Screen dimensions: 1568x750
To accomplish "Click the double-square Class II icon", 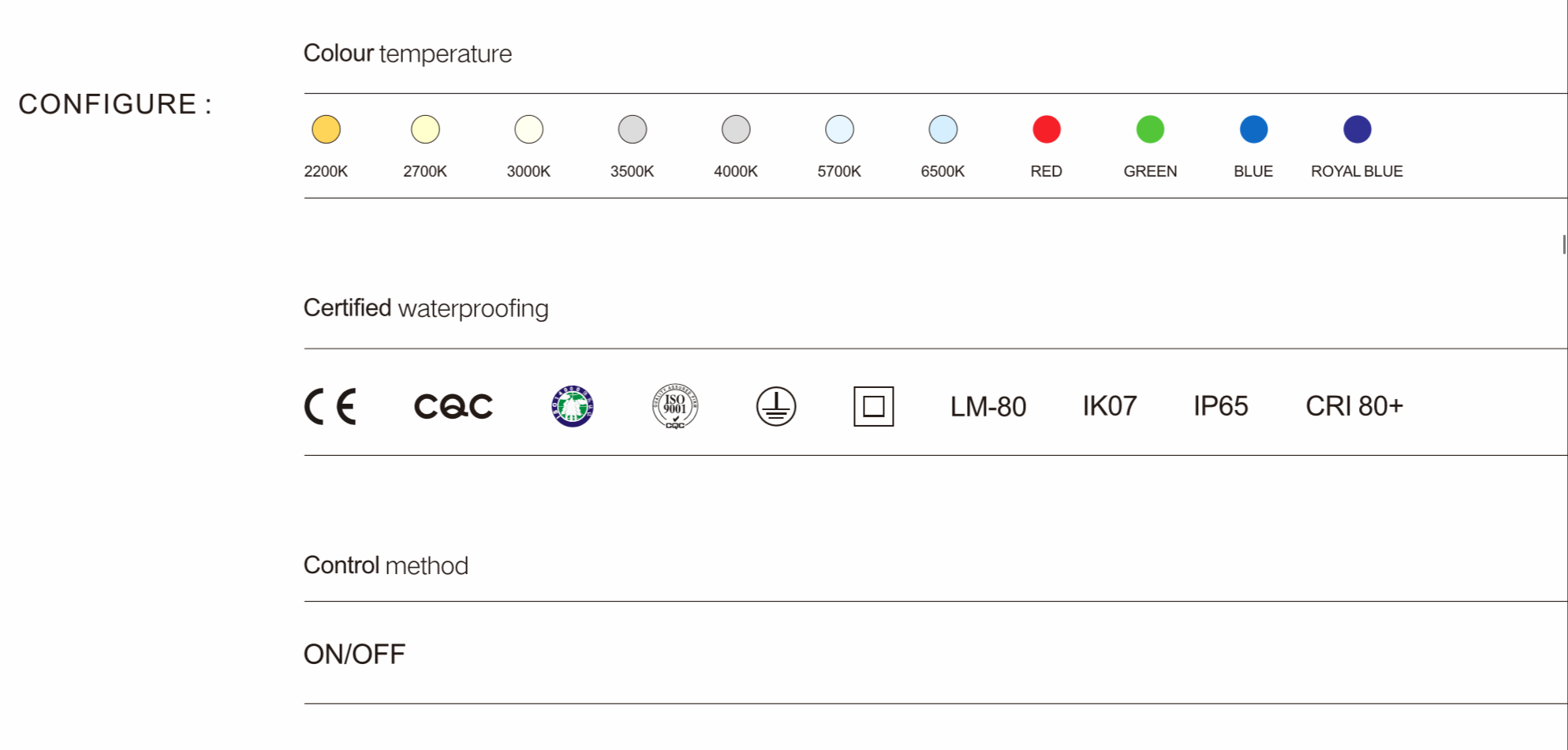I will 873,406.
